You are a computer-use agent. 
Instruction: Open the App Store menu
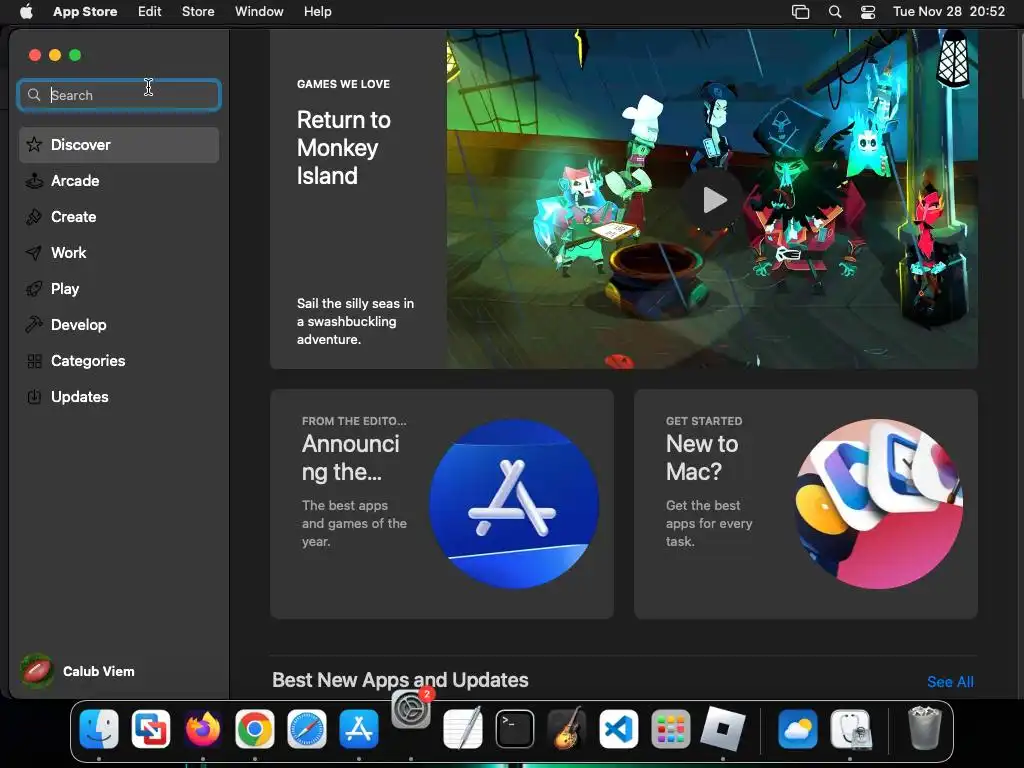[x=85, y=11]
